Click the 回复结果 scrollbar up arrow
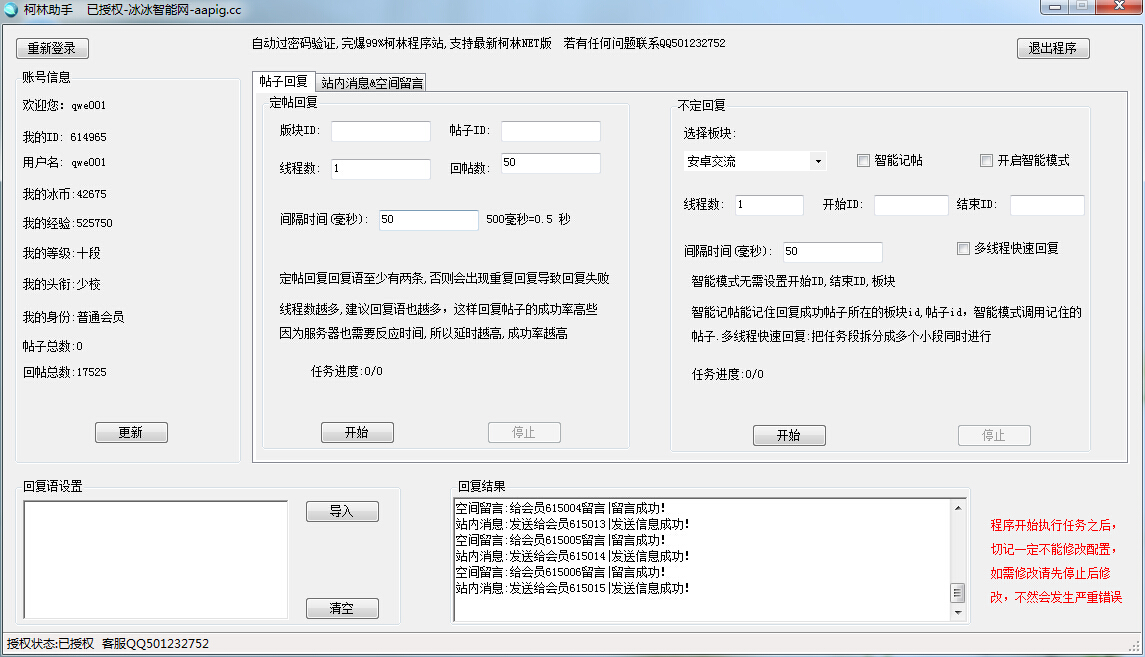The image size is (1145, 657). pos(957,507)
